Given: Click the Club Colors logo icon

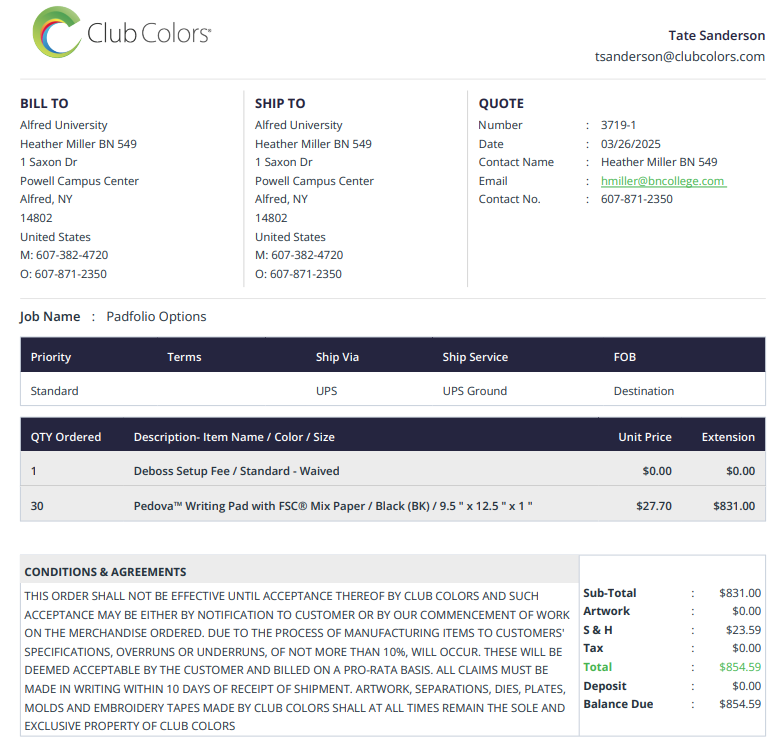Looking at the screenshot, I should (x=56, y=32).
